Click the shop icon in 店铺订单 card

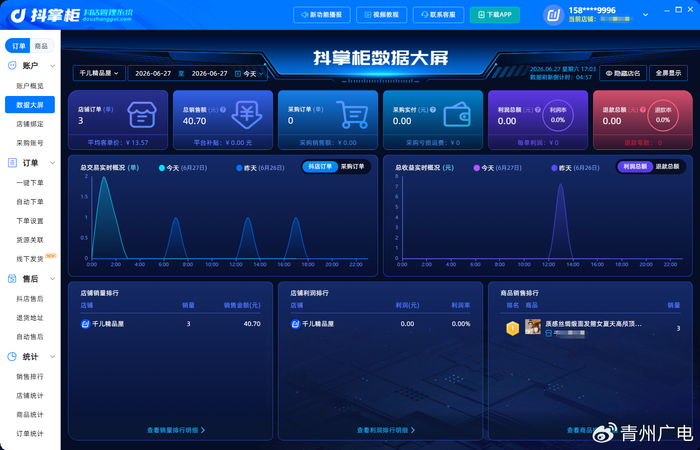point(142,115)
